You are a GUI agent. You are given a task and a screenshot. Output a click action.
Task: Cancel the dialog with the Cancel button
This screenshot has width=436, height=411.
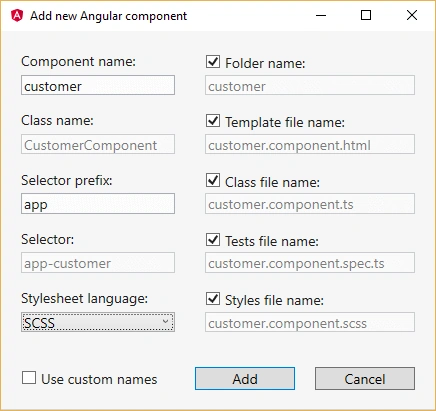[x=365, y=379]
